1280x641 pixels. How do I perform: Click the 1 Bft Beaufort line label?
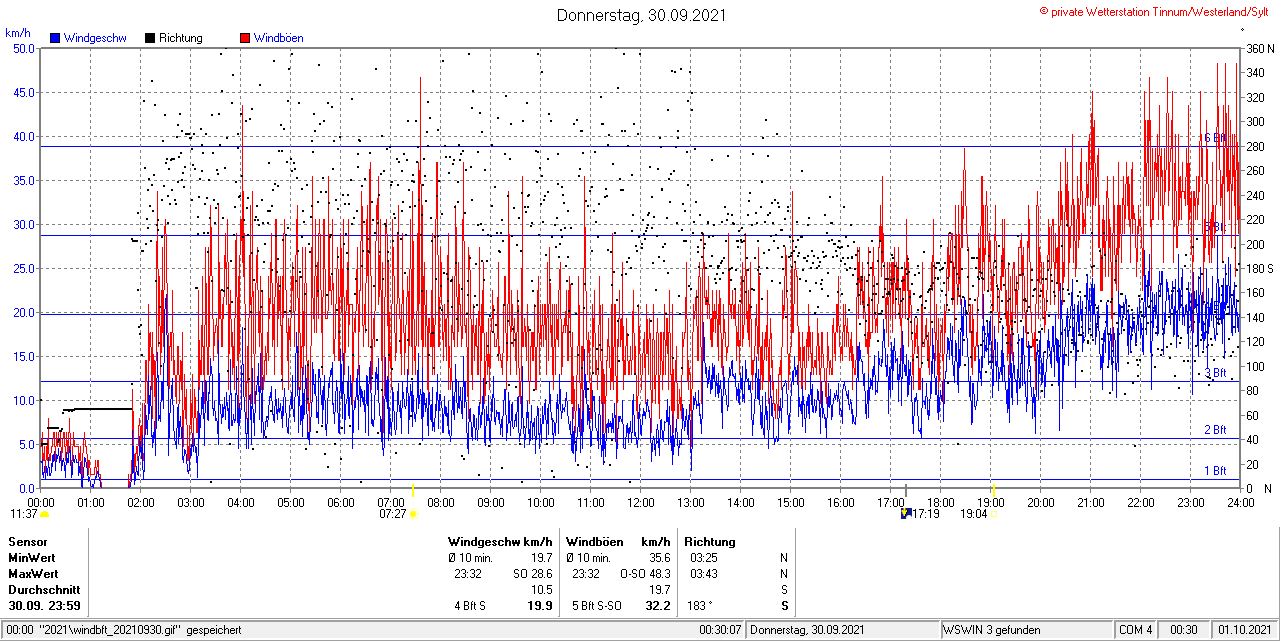pyautogui.click(x=1215, y=470)
